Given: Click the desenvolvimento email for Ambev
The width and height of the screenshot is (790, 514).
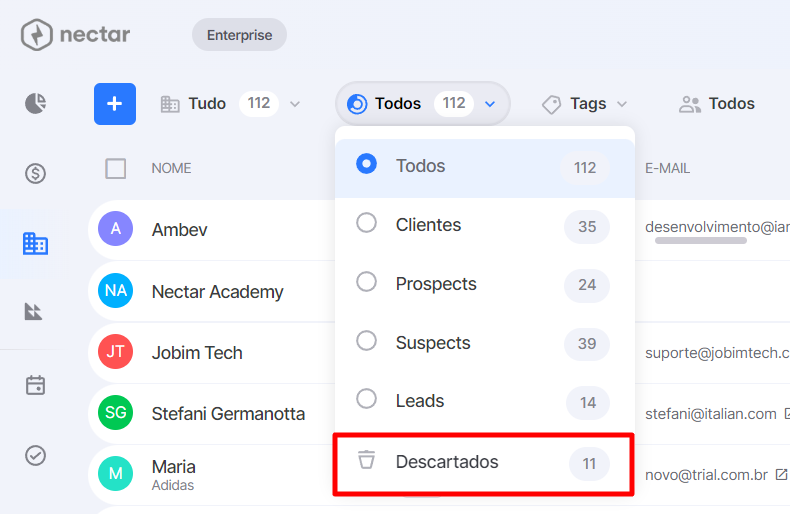Looking at the screenshot, I should [717, 227].
